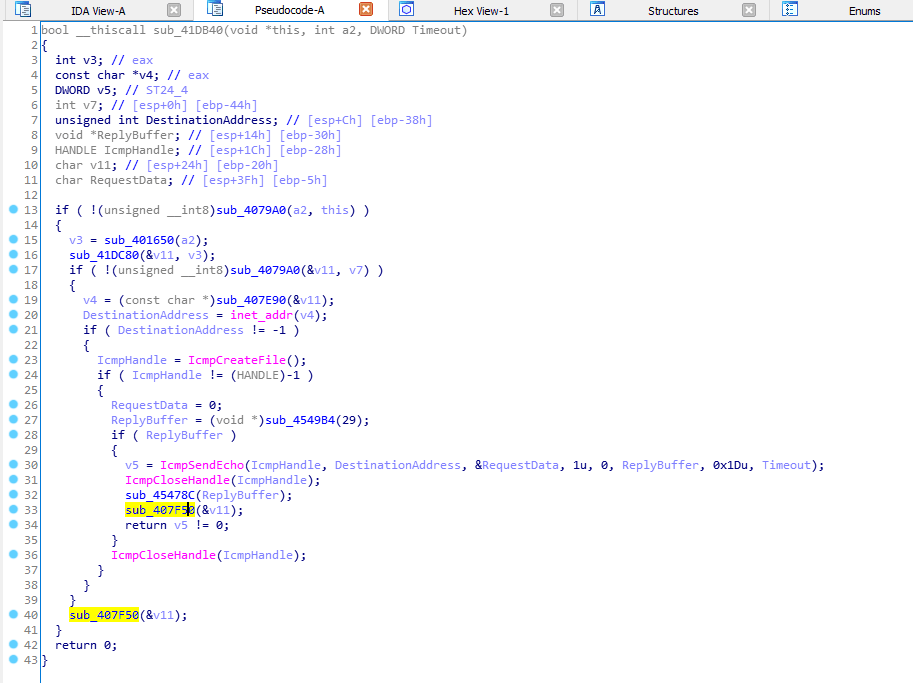Open the Structures tab
This screenshot has width=913, height=683.
pyautogui.click(x=673, y=11)
